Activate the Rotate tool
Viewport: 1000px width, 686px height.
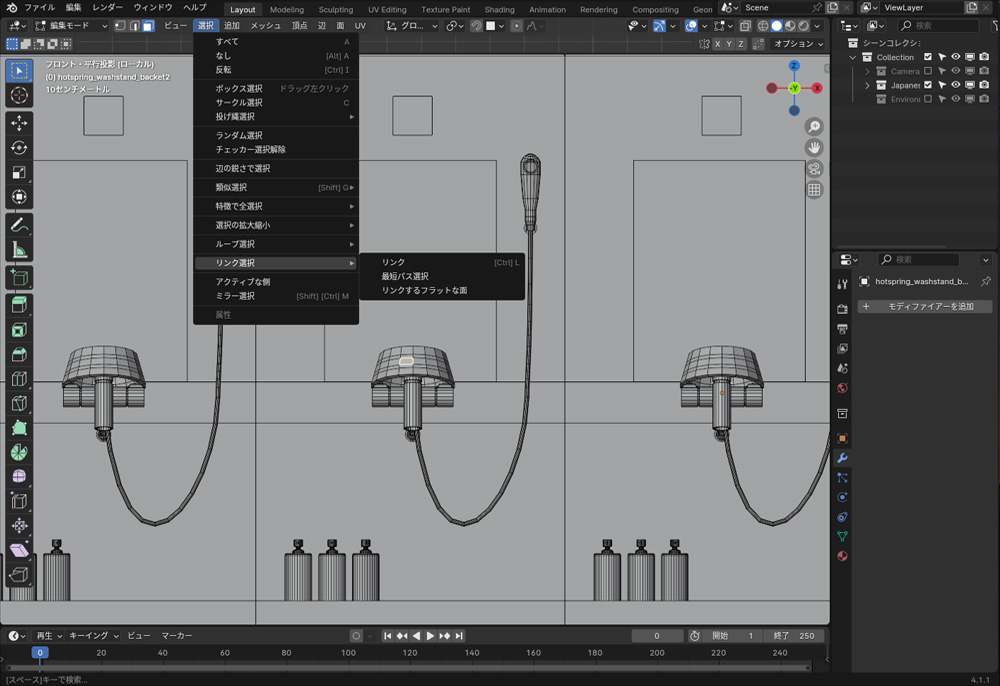[19, 147]
